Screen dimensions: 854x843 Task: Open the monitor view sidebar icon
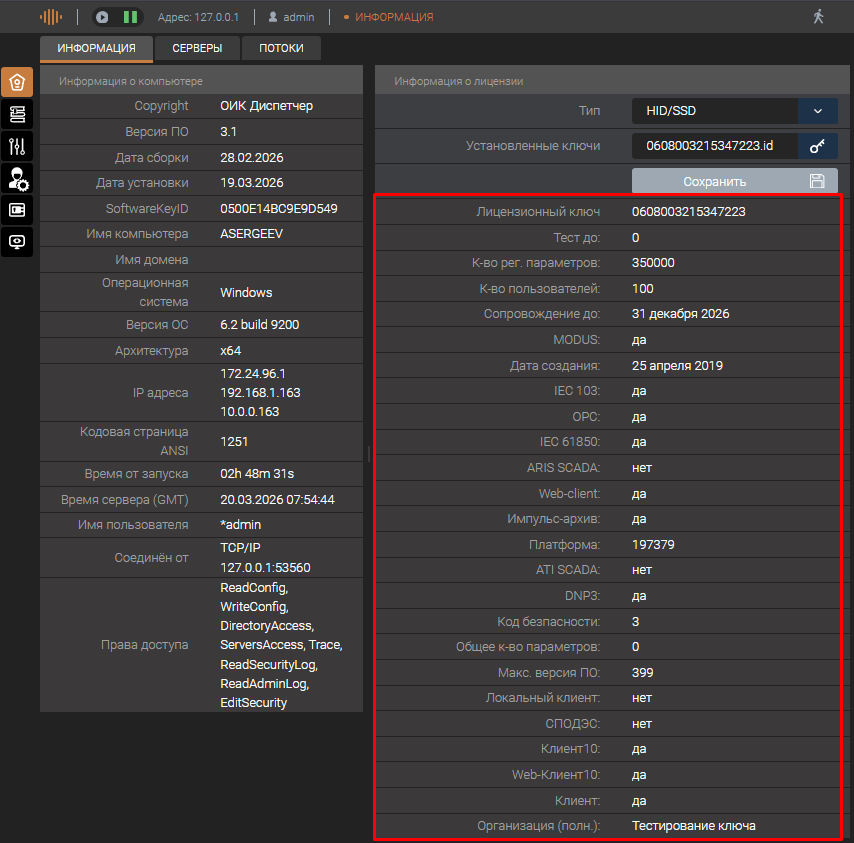coord(17,242)
